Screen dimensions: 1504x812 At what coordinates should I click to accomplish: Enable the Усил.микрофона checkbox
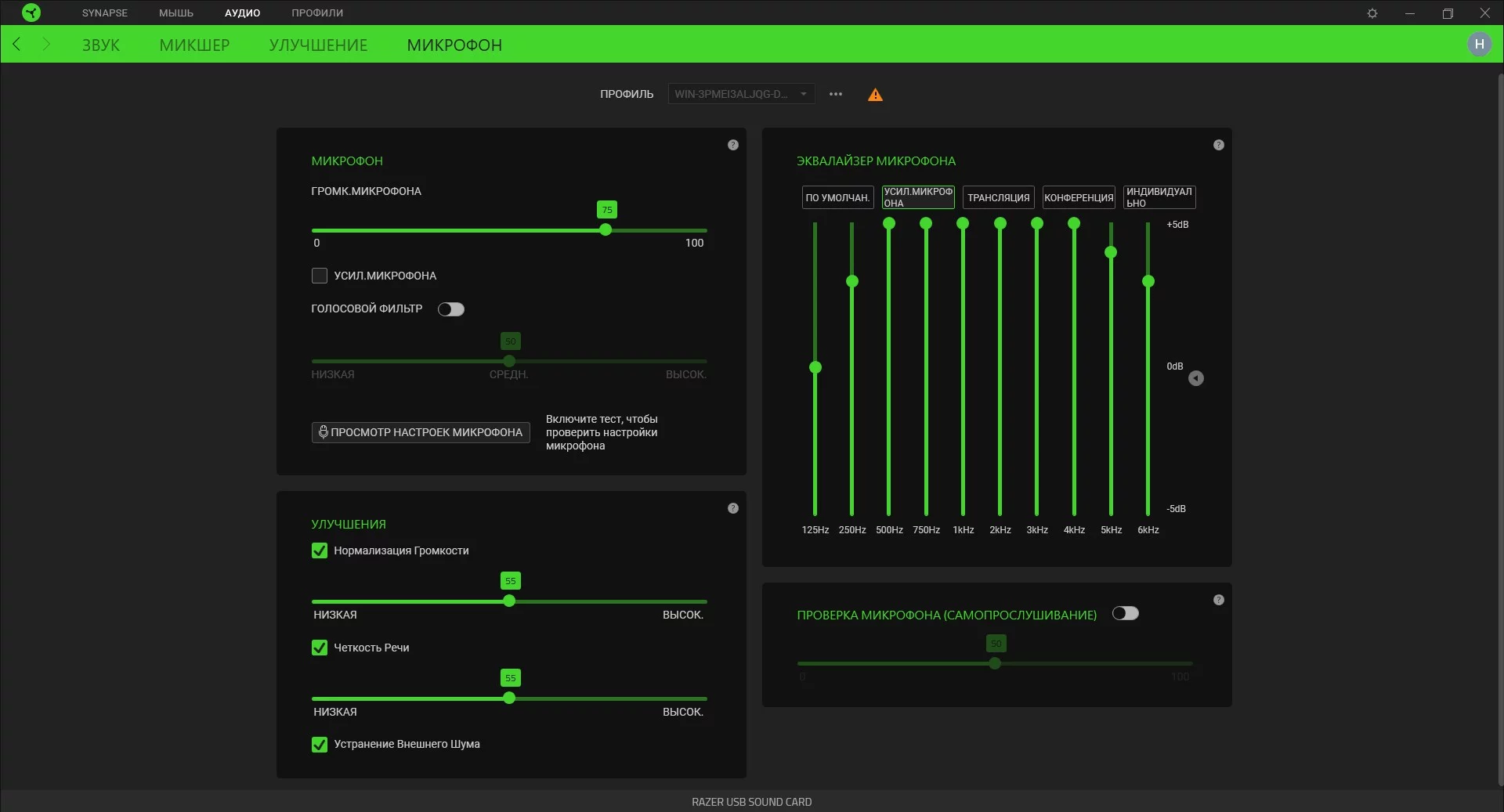[x=320, y=276]
